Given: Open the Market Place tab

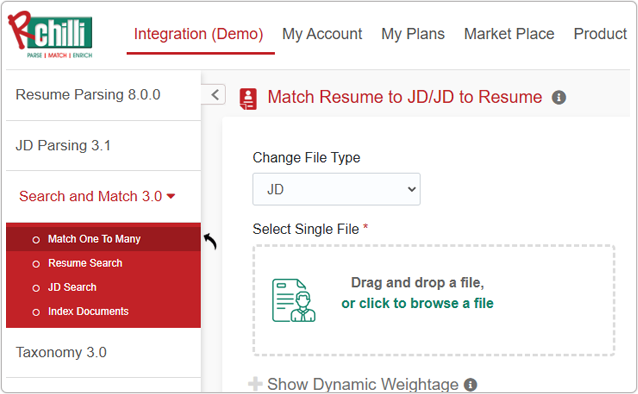Looking at the screenshot, I should click(509, 34).
